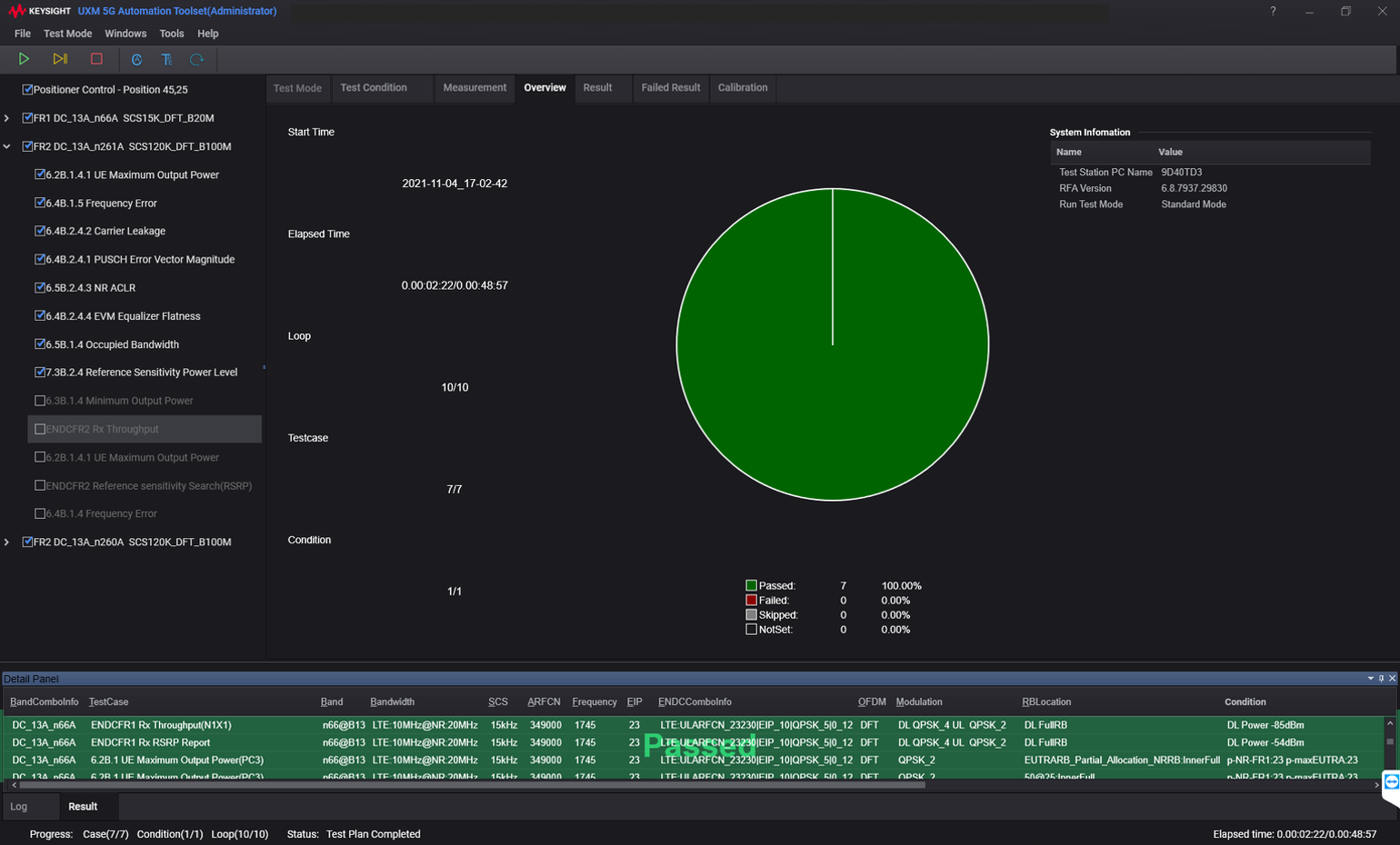The image size is (1400, 845).
Task: Click the blue TE toolbar icon
Action: pyautogui.click(x=166, y=60)
